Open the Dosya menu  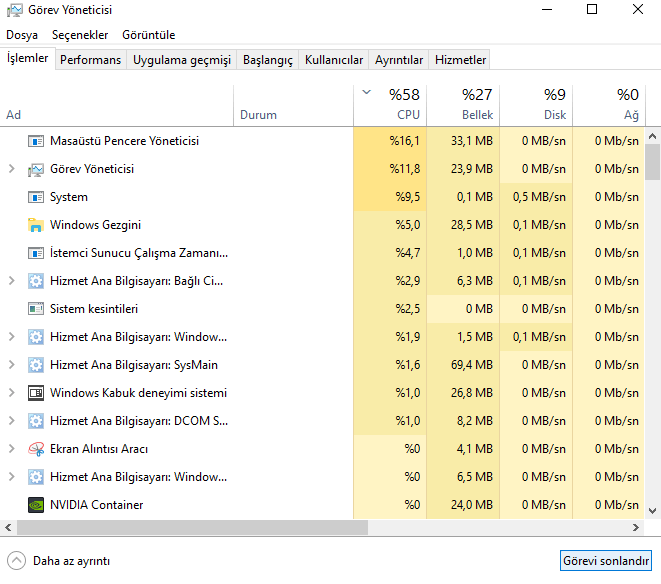pos(22,35)
